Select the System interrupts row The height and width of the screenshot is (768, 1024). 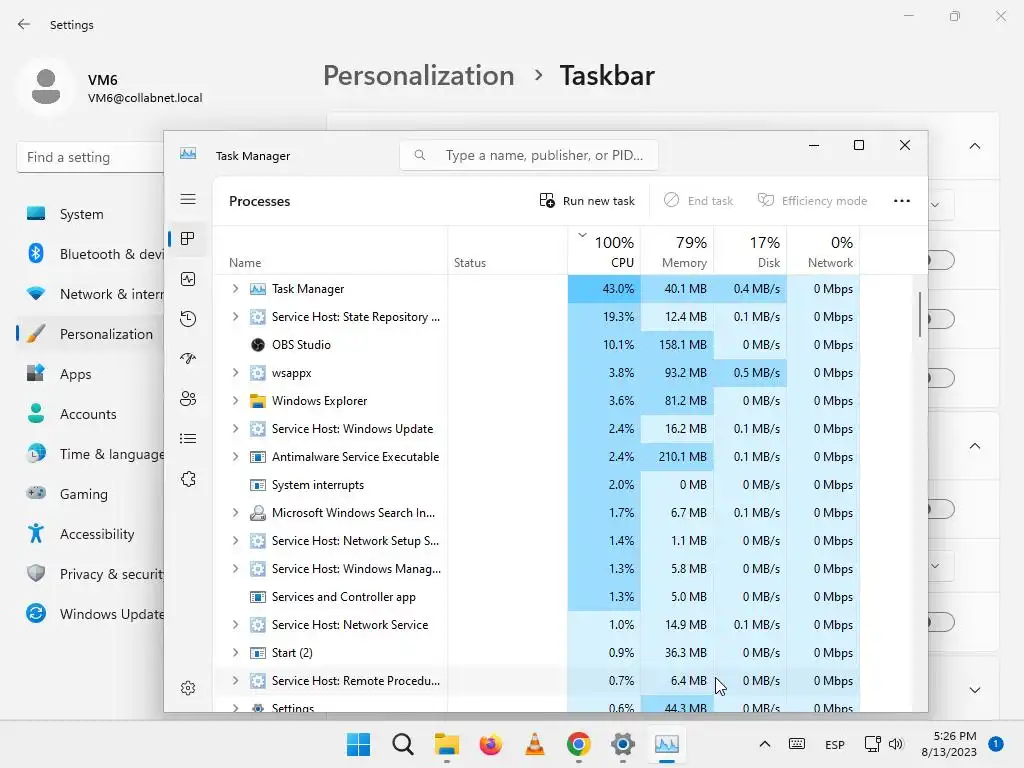pos(536,485)
